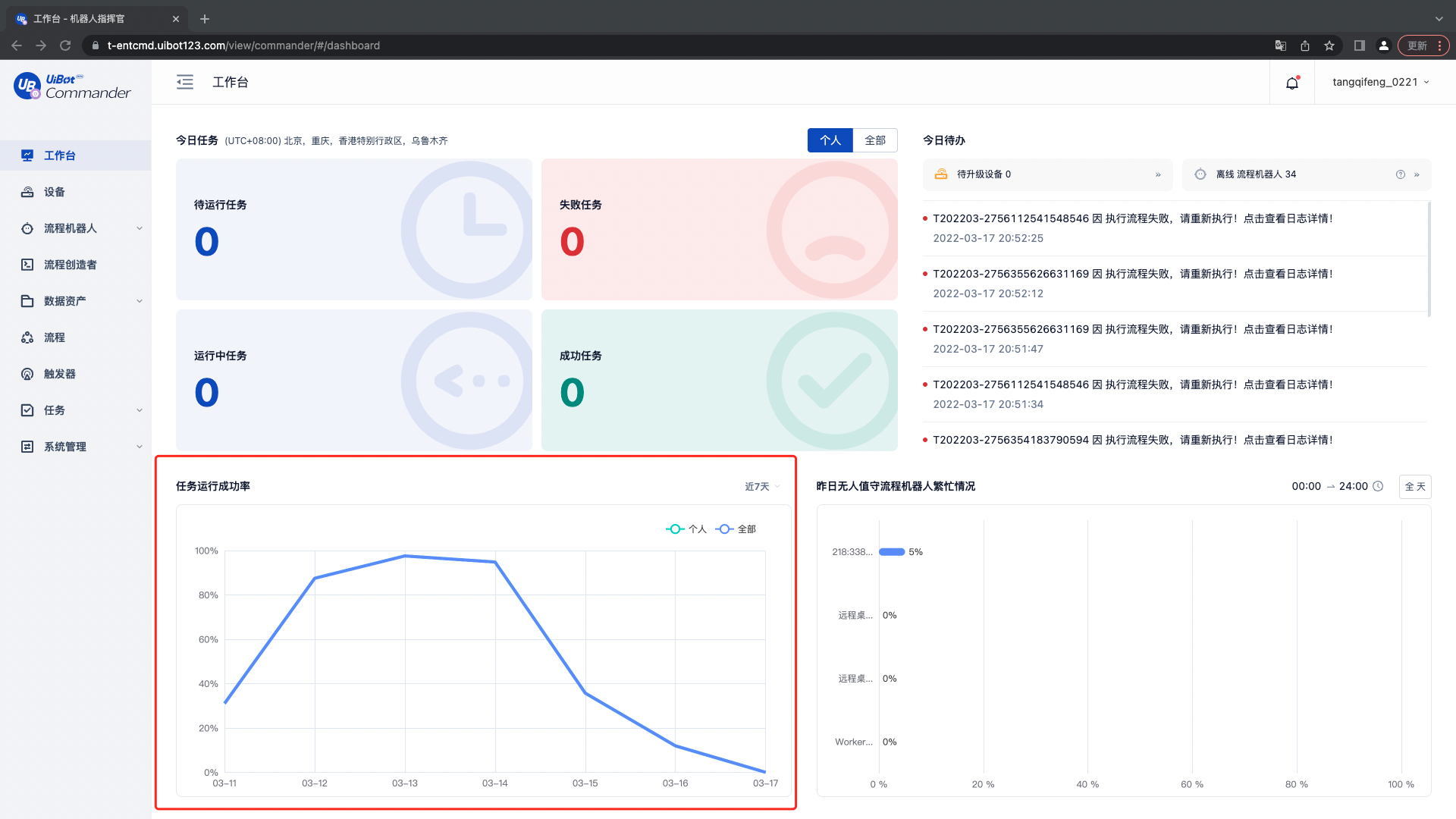Click the 218:338... 5% busy bar
Screen dimensions: 1456x819
pos(892,552)
